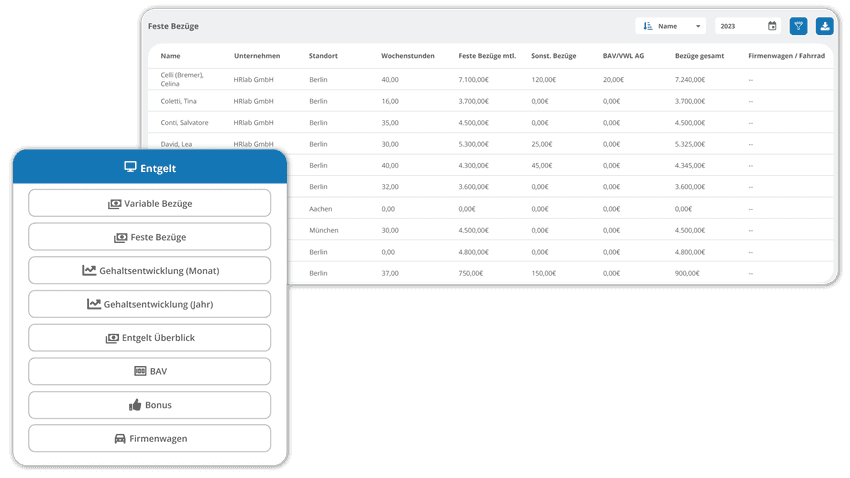Viewport: 850px width, 478px height.
Task: Open the calendar icon in year field
Action: (x=772, y=26)
